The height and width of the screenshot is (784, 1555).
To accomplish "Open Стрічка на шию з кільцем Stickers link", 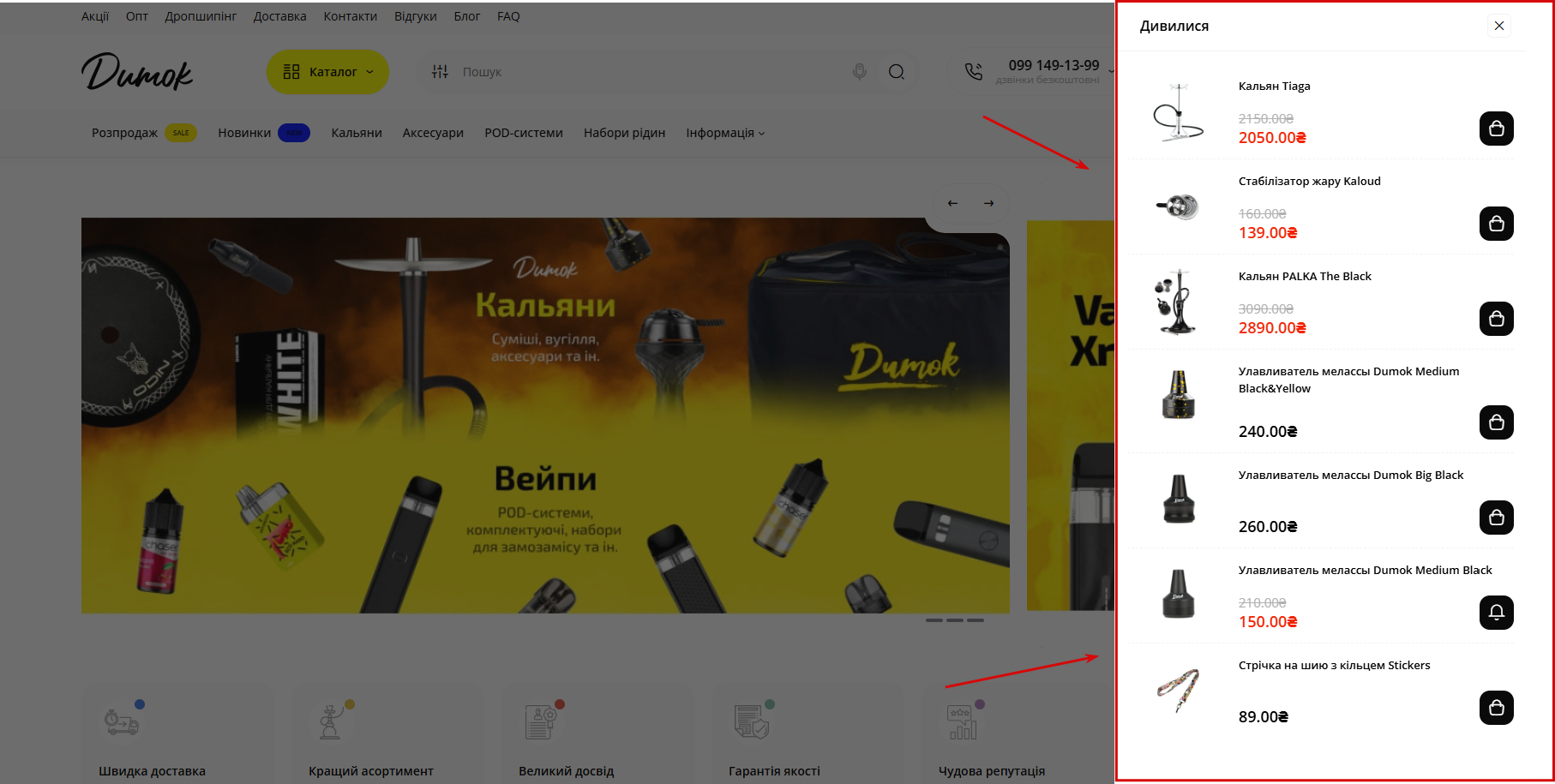I will [1334, 666].
